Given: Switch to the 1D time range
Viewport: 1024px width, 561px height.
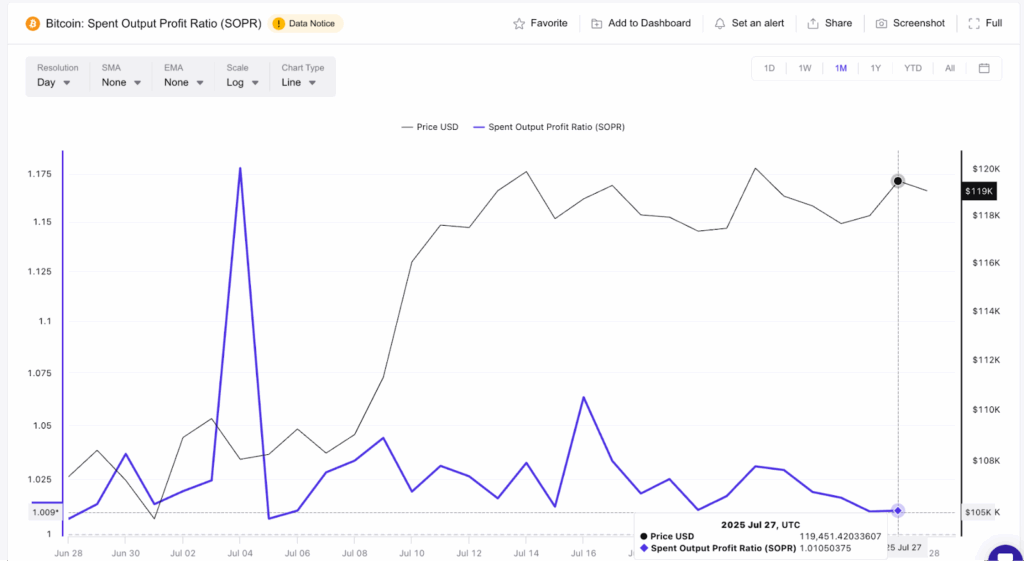Looking at the screenshot, I should [769, 68].
